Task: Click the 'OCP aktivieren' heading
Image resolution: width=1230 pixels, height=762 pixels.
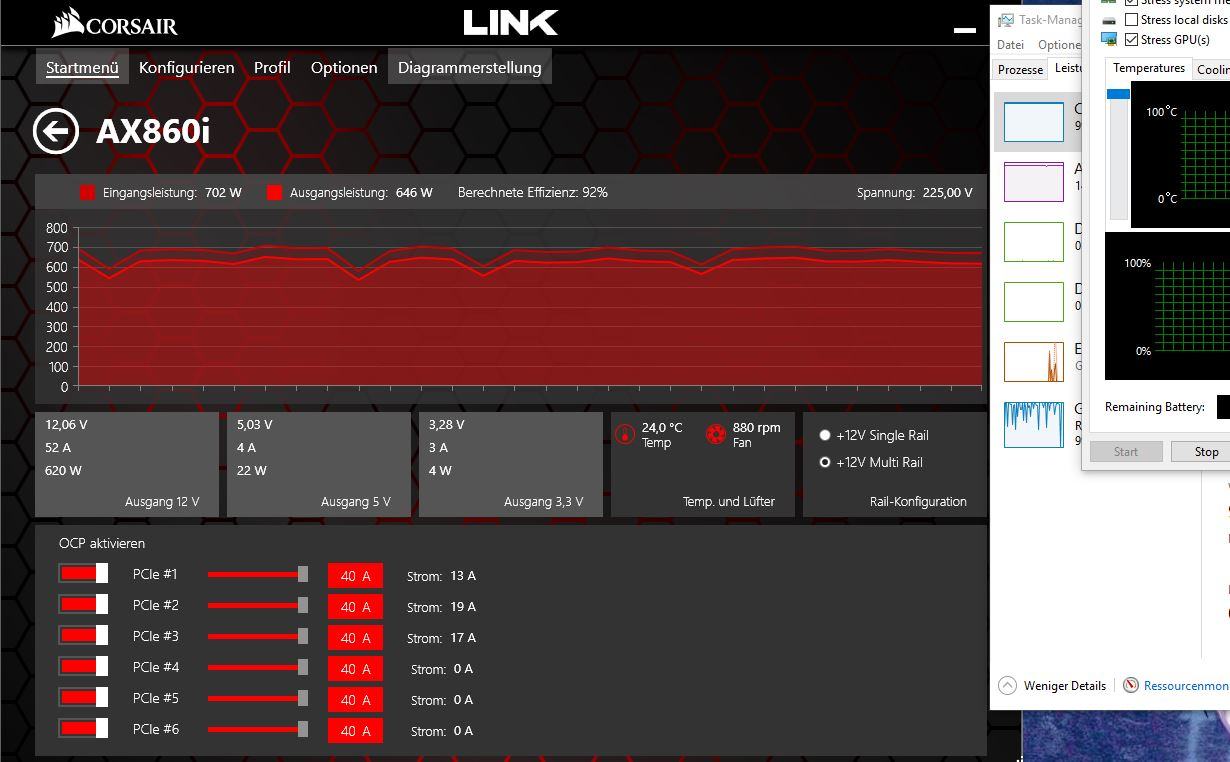Action: pos(102,543)
